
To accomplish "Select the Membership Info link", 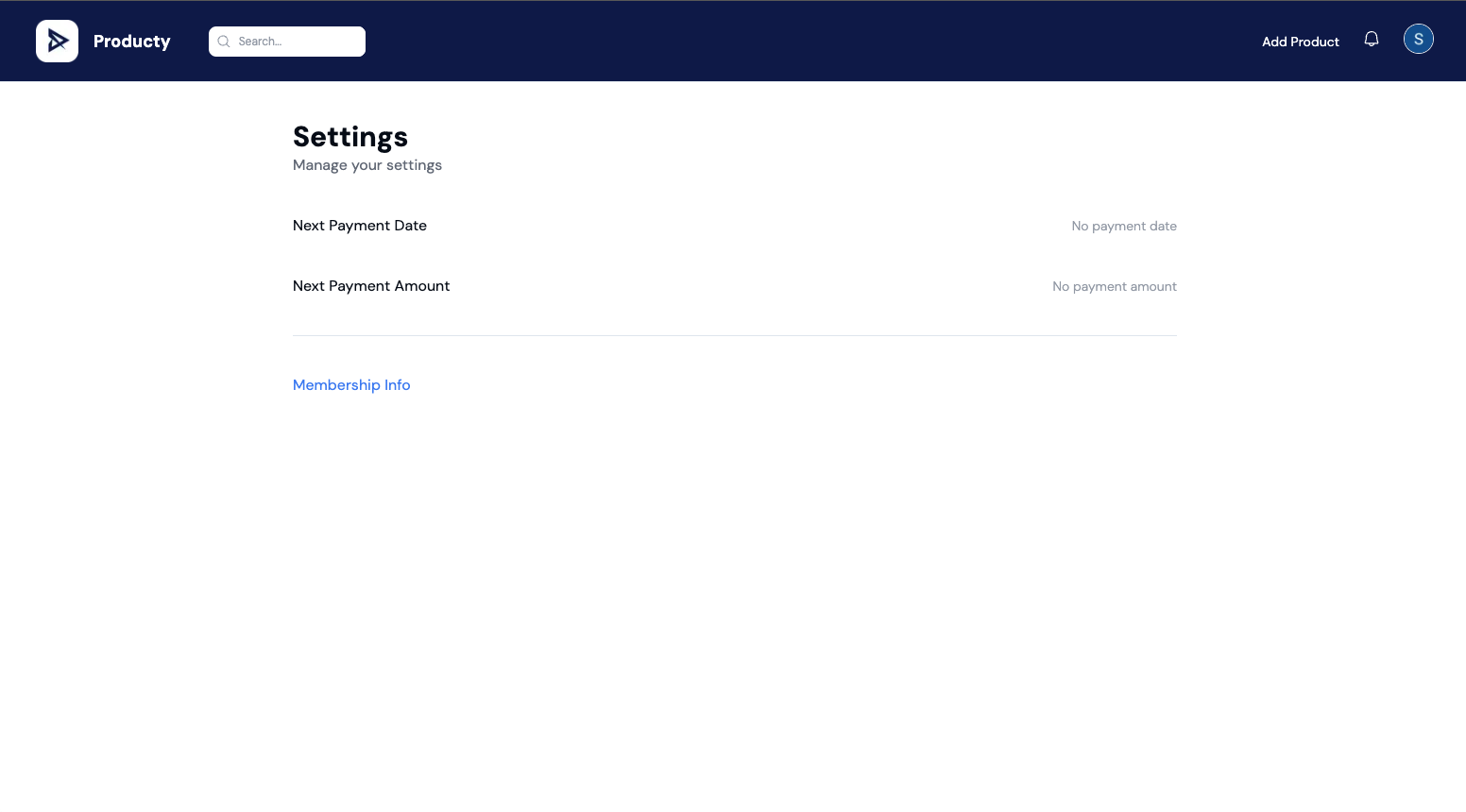I will click(351, 384).
